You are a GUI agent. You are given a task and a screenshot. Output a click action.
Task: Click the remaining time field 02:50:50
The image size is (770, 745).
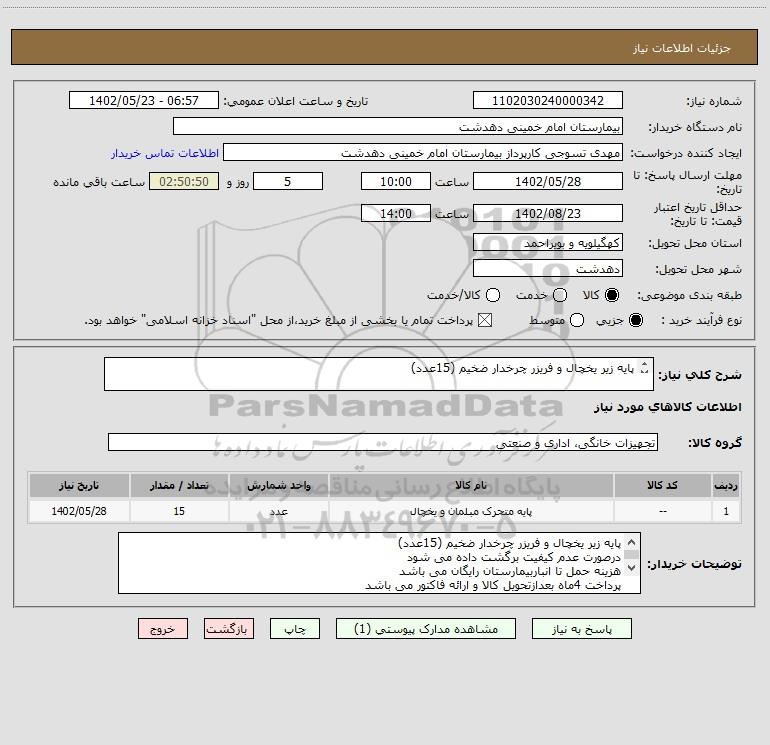click(x=184, y=181)
